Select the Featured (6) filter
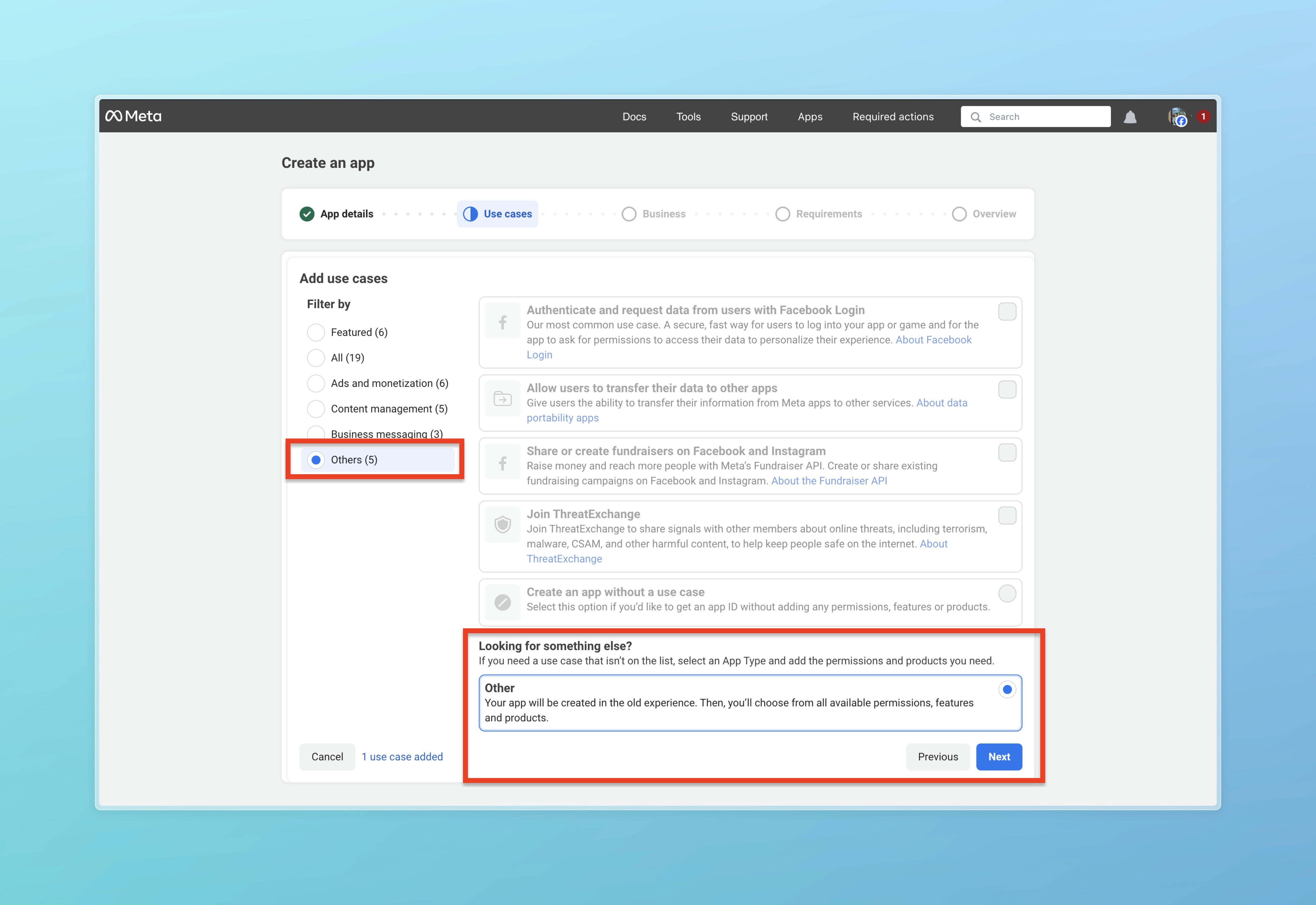Image resolution: width=1316 pixels, height=905 pixels. click(x=316, y=332)
